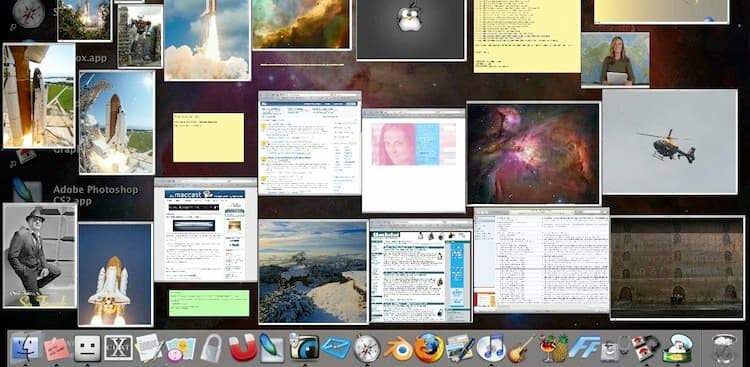Open the penguin-in-a-can Dock icon
750x367 pixels.
pyautogui.click(x=678, y=348)
